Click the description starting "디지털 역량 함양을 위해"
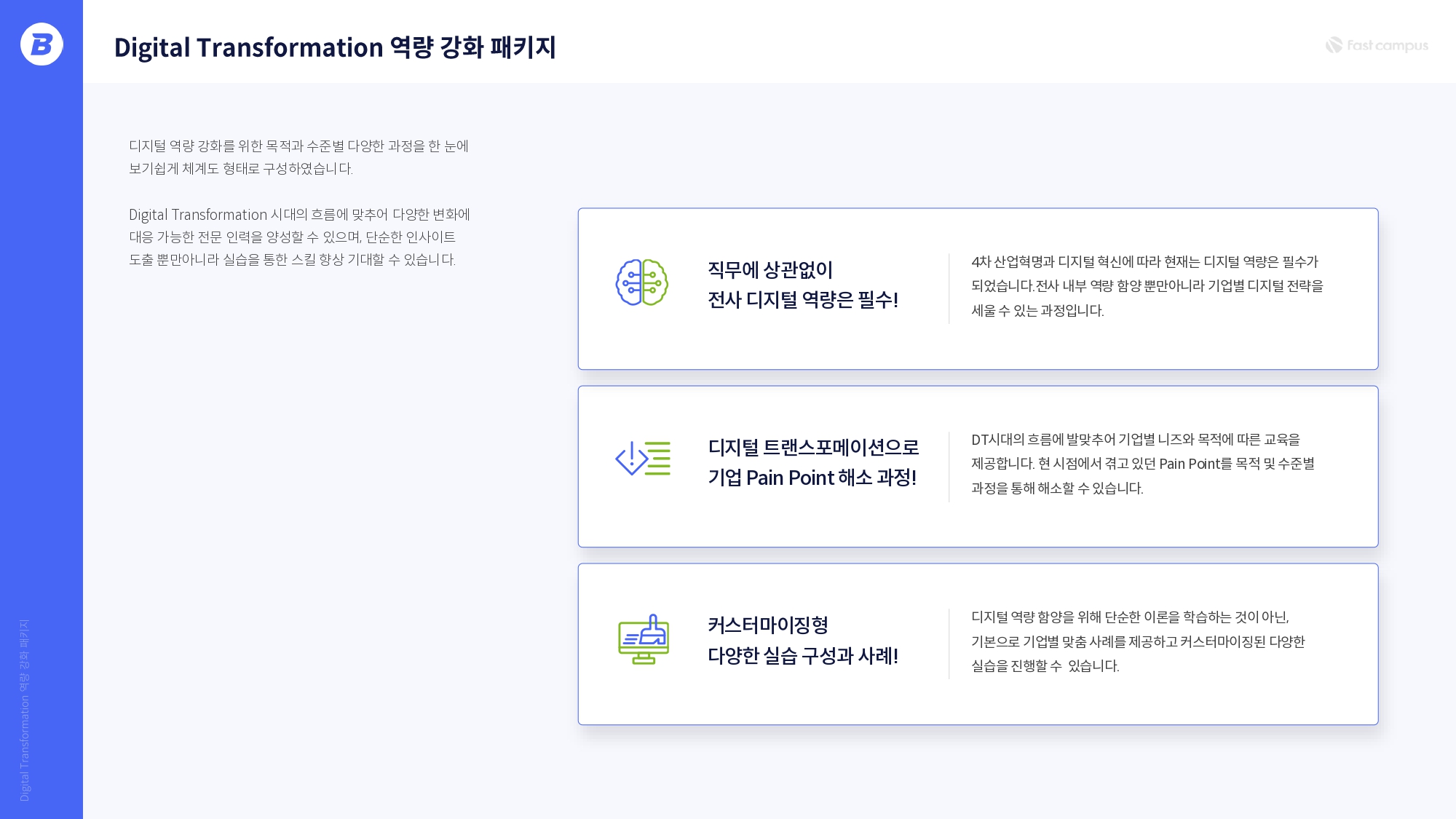The height and width of the screenshot is (819, 1456). (x=1137, y=641)
